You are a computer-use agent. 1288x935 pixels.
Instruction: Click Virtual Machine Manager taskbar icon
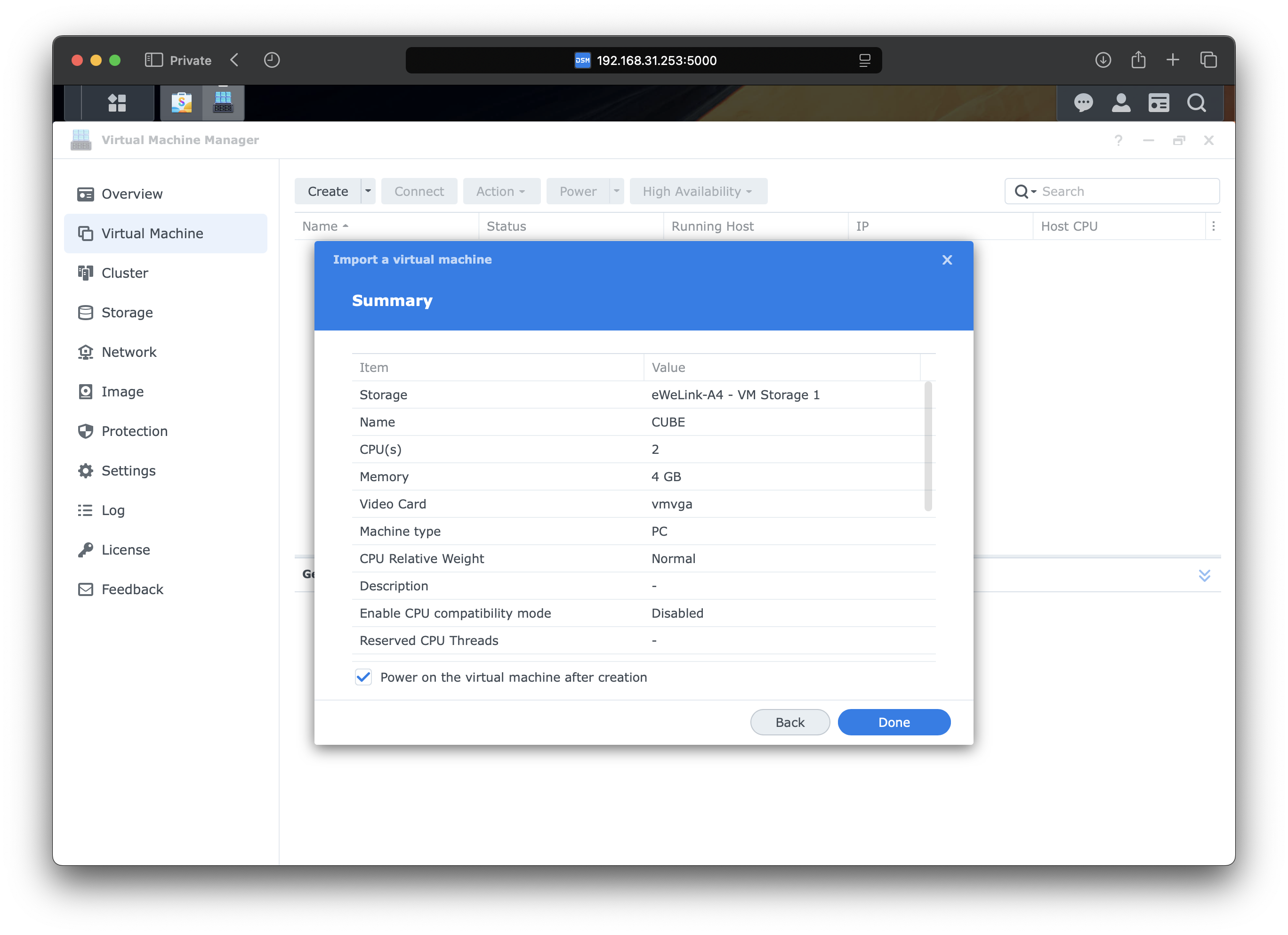click(223, 103)
